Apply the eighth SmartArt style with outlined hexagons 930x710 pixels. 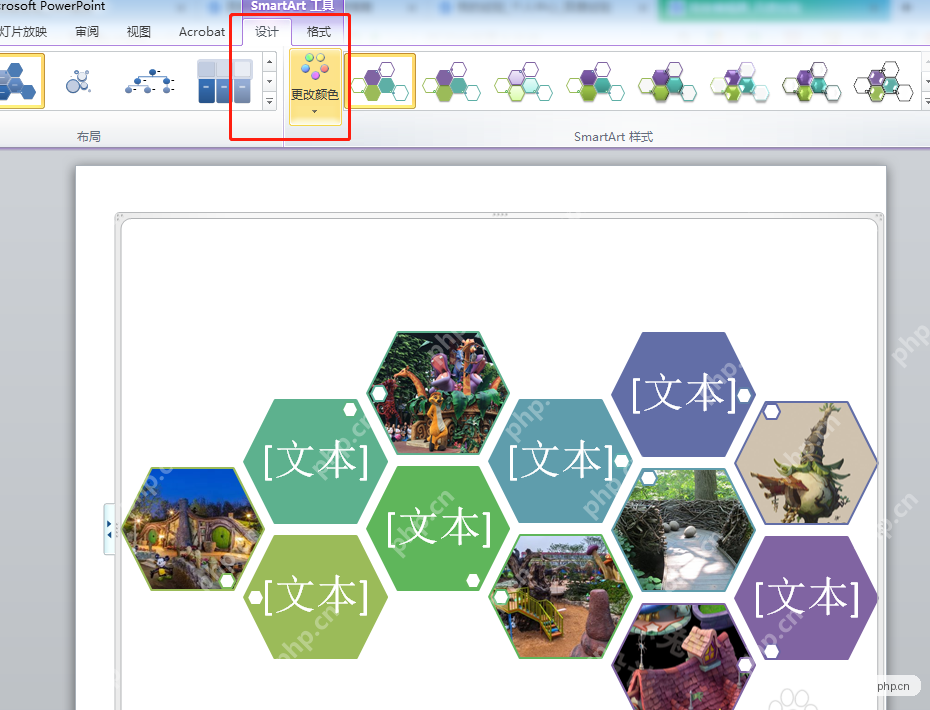pos(883,81)
